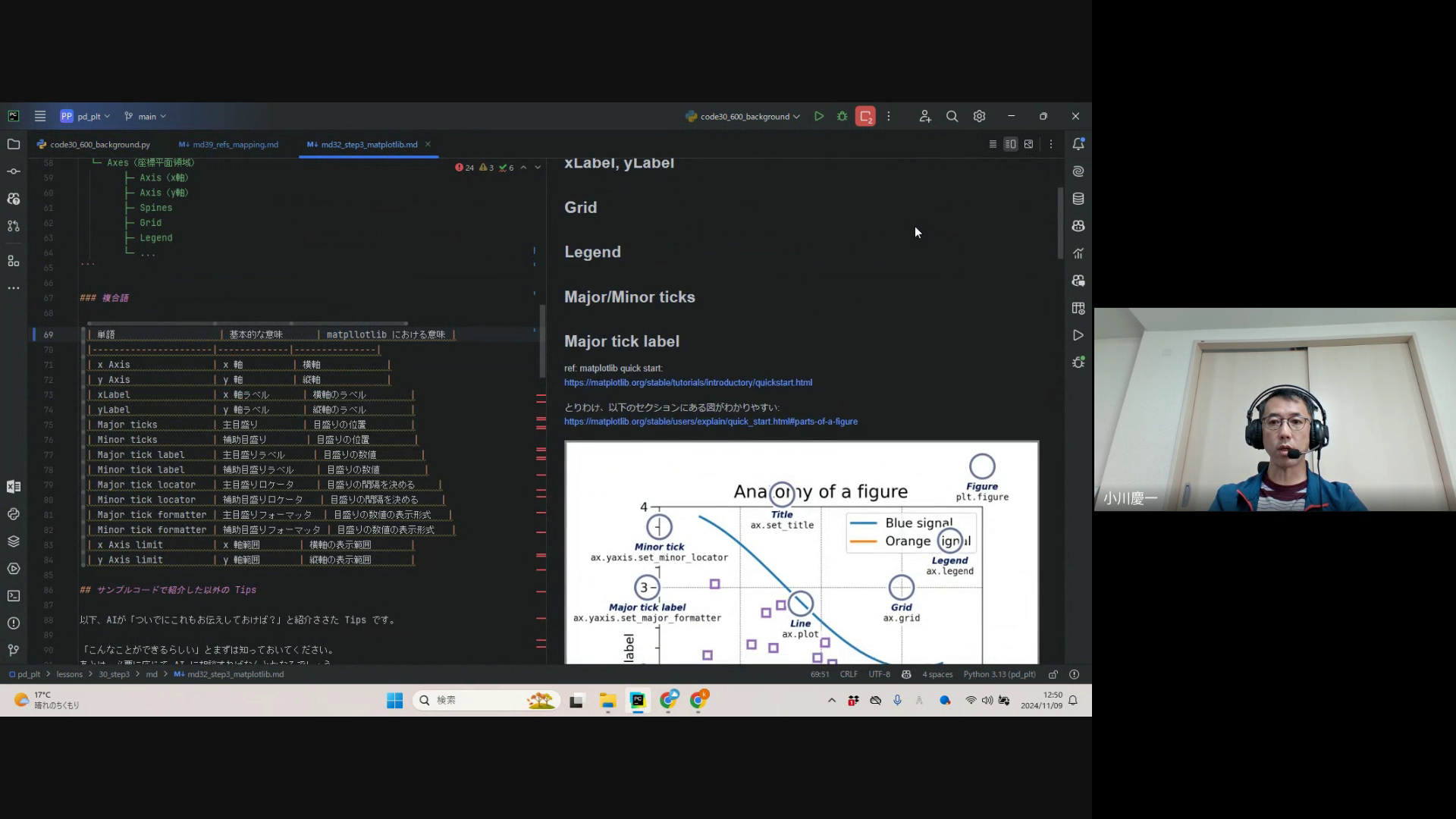Open the IDE settings gear icon
Screen dimensions: 1456x819
(979, 117)
